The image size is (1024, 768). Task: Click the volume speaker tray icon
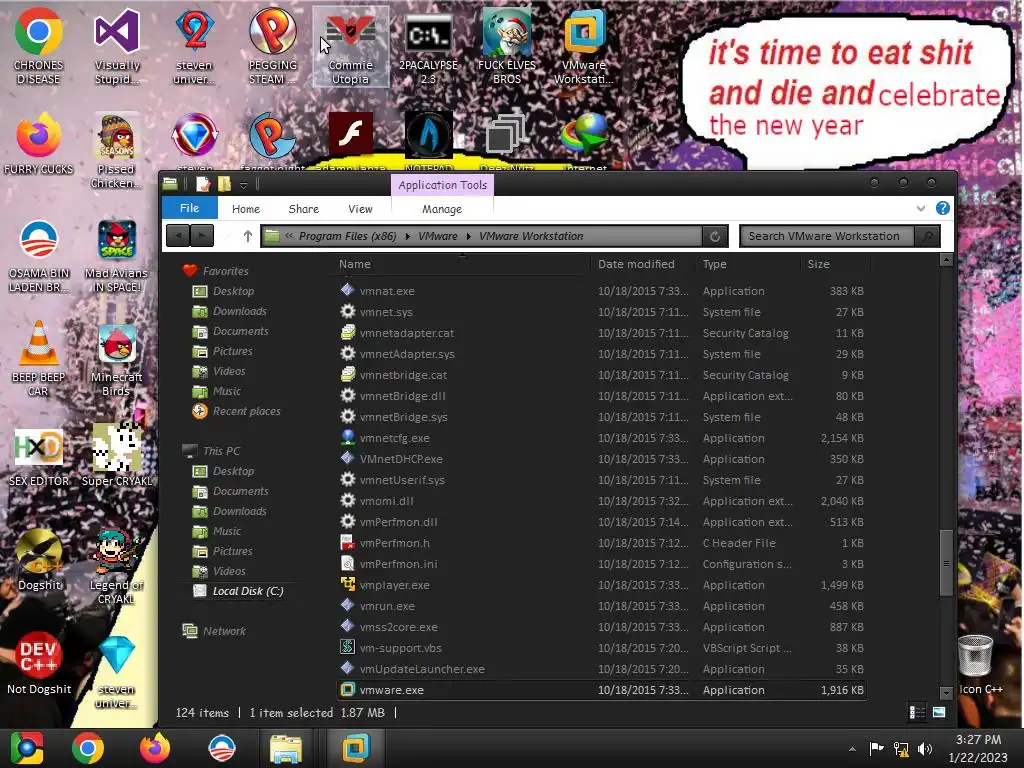(x=925, y=749)
